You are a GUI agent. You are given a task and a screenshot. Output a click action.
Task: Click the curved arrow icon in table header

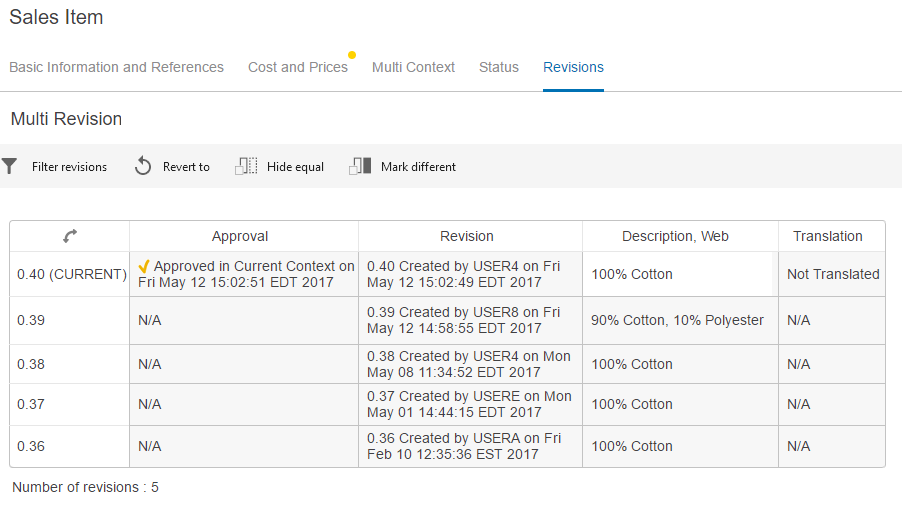[x=69, y=236]
